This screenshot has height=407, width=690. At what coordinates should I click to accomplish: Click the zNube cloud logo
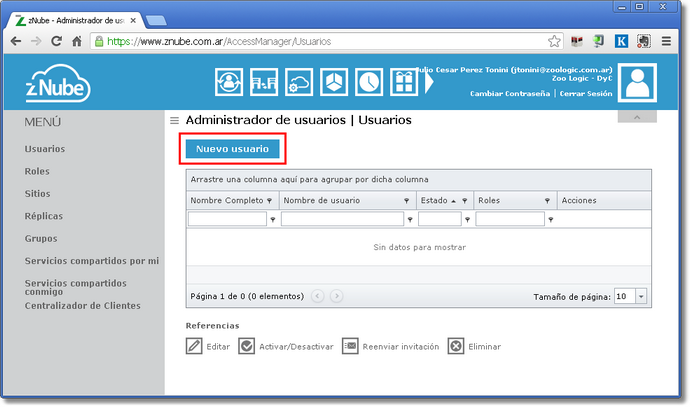[x=58, y=85]
